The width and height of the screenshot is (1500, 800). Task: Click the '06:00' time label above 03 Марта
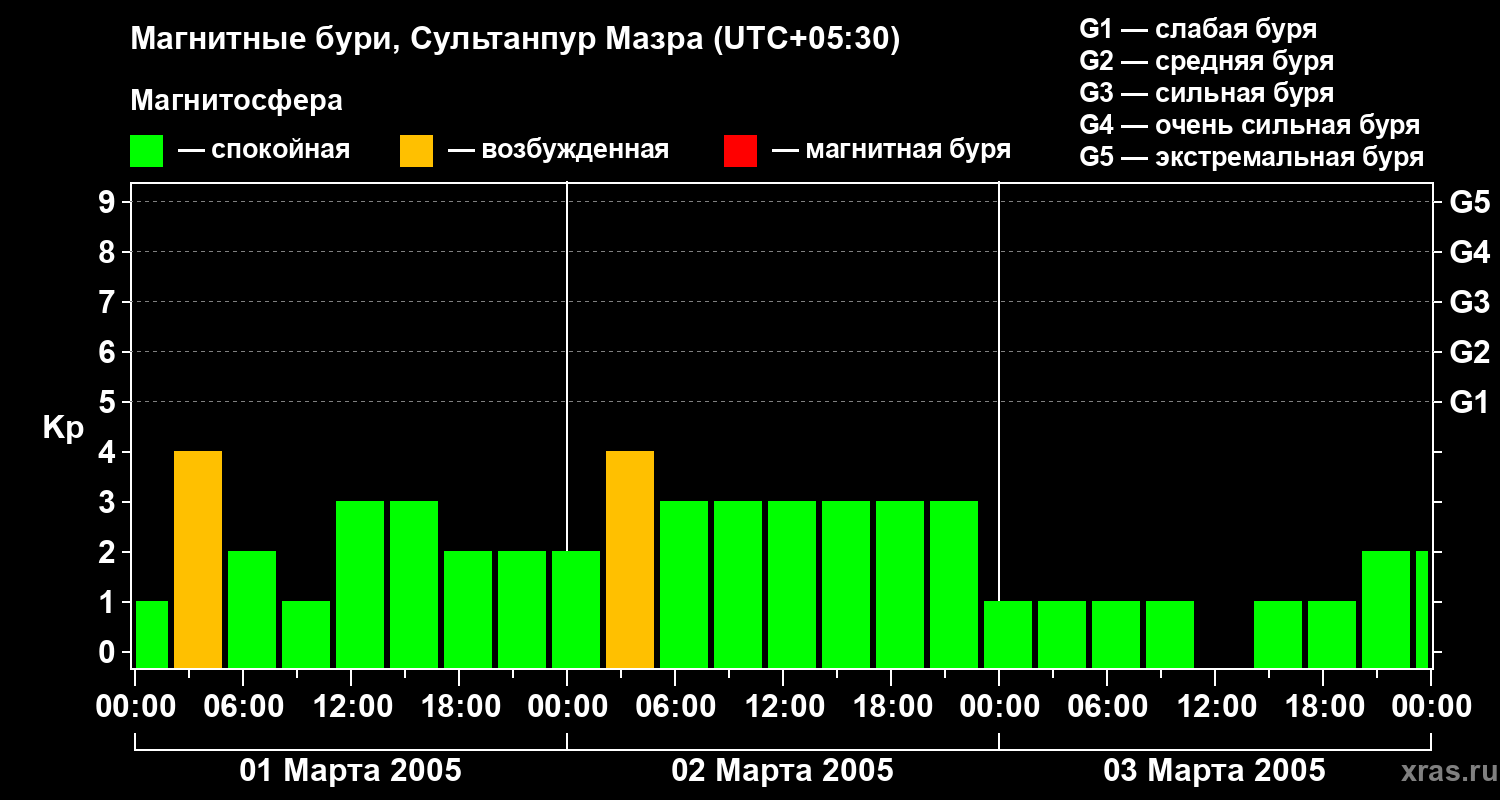[x=1107, y=707]
